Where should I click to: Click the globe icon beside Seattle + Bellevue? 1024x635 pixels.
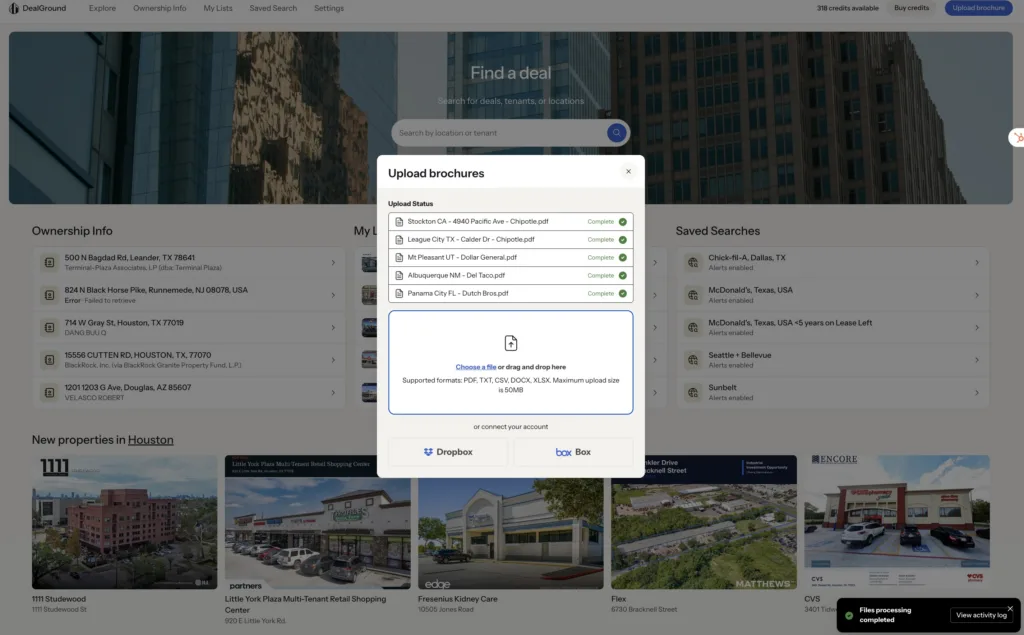pos(692,359)
